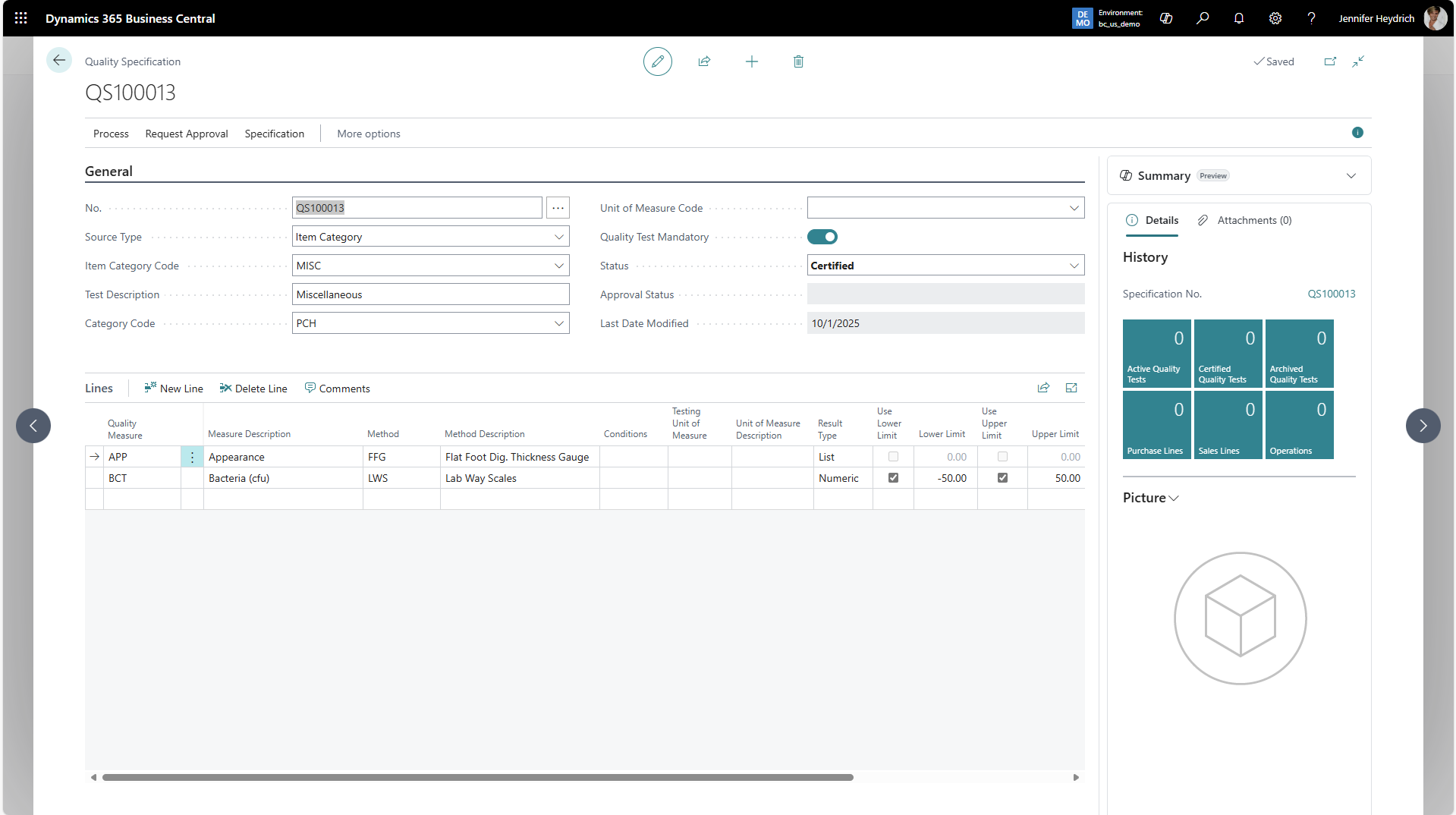Uncheck Use Lower Limit for Bacteria row

(893, 478)
